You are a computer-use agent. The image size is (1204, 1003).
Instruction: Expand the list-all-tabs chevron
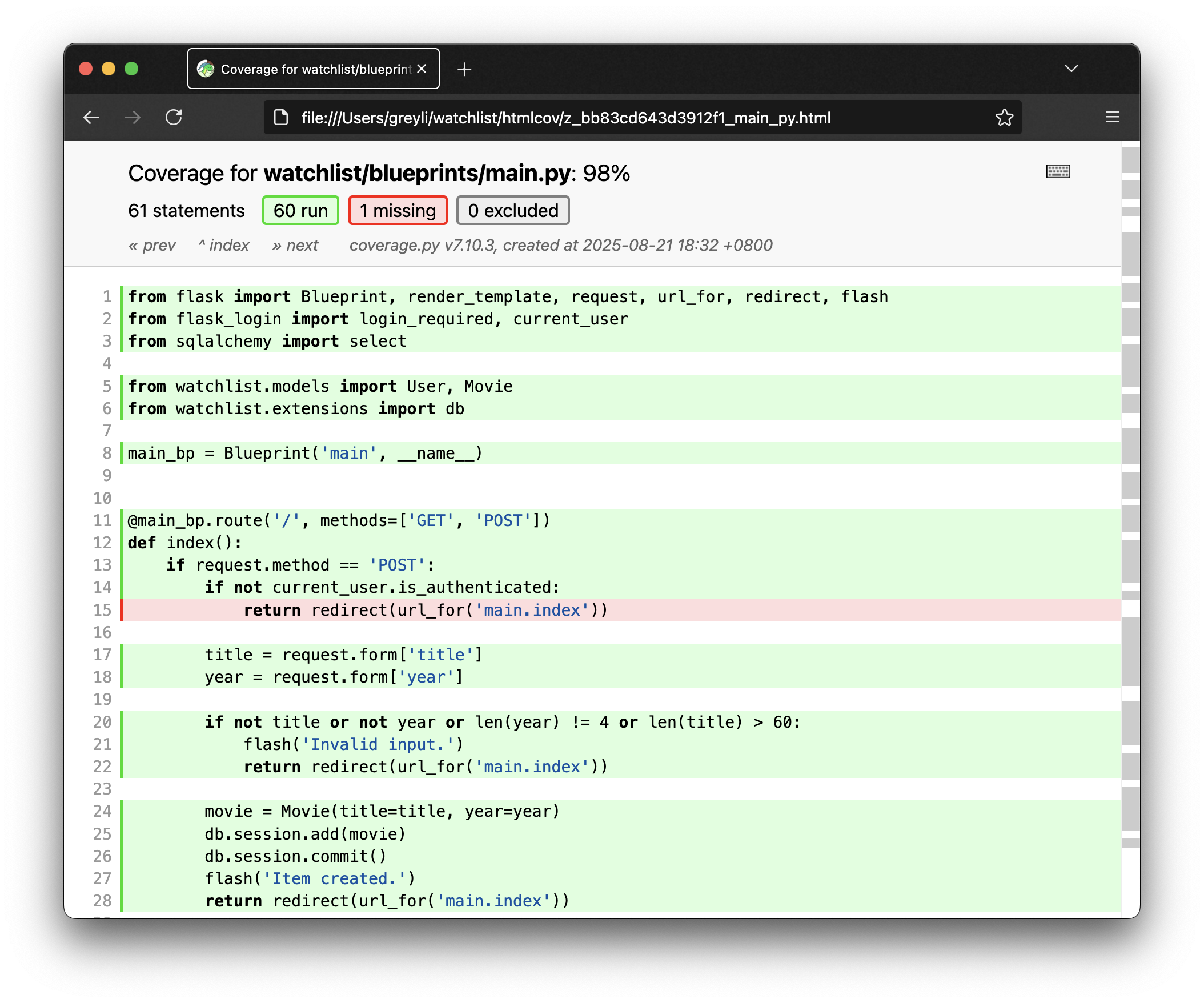1071,69
